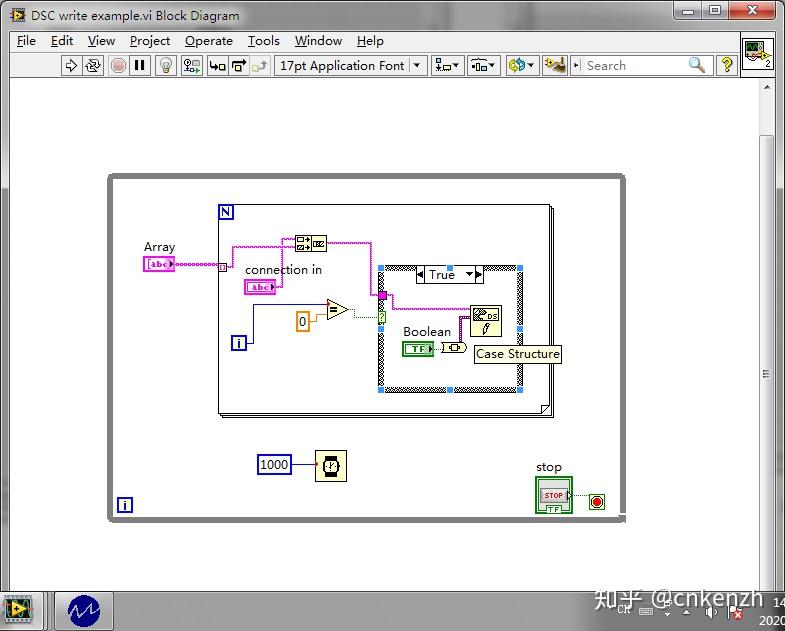The height and width of the screenshot is (631, 785).
Task: Select the While Loop iteration terminal i
Action: click(125, 505)
